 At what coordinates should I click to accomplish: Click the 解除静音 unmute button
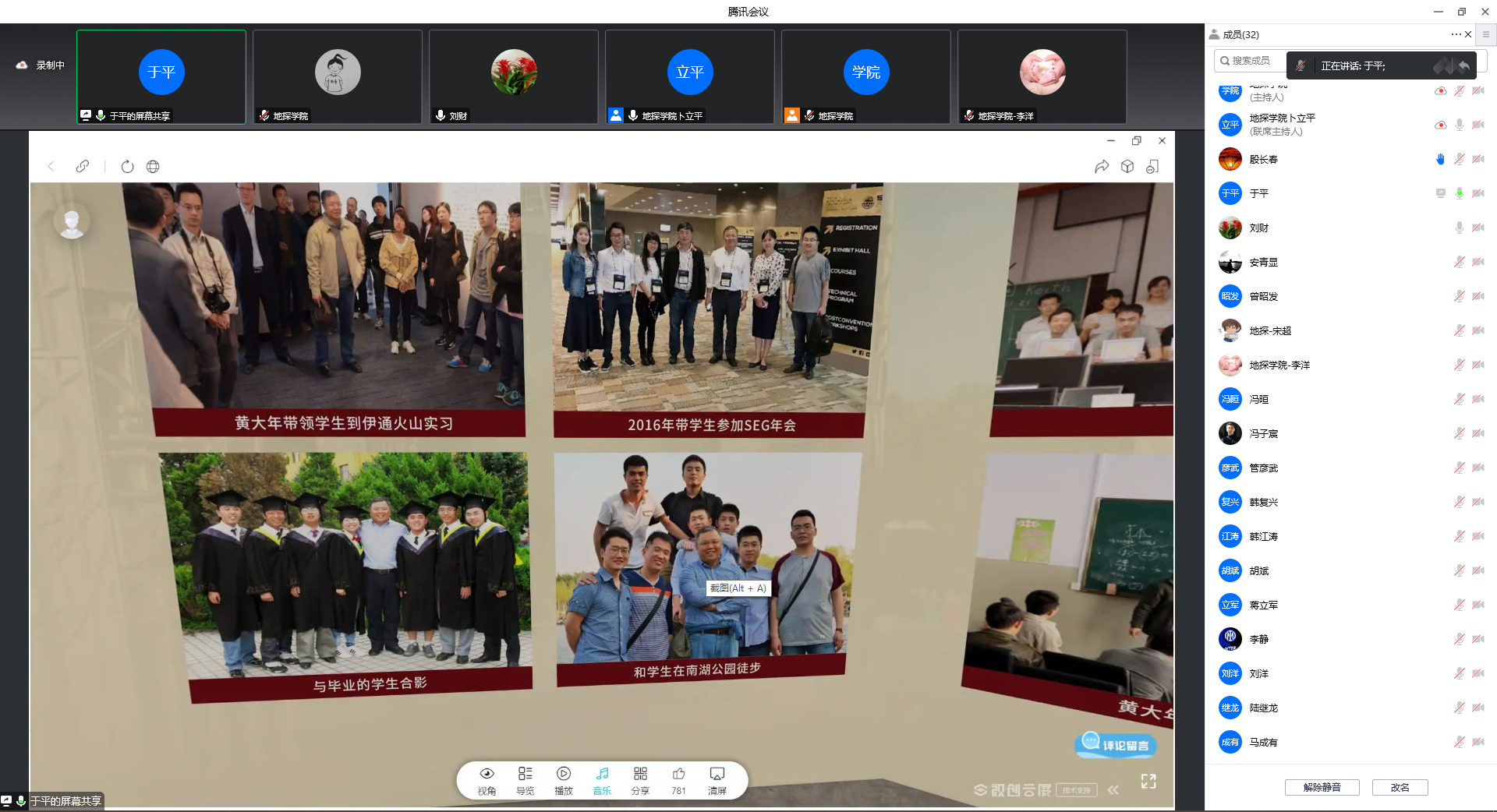click(x=1322, y=787)
